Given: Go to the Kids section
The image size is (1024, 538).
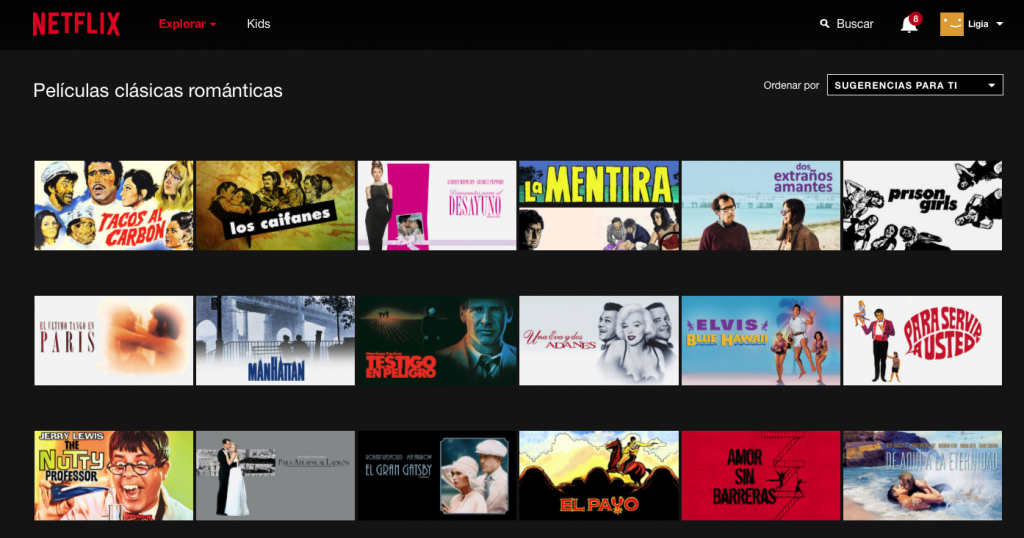Looking at the screenshot, I should (x=259, y=24).
